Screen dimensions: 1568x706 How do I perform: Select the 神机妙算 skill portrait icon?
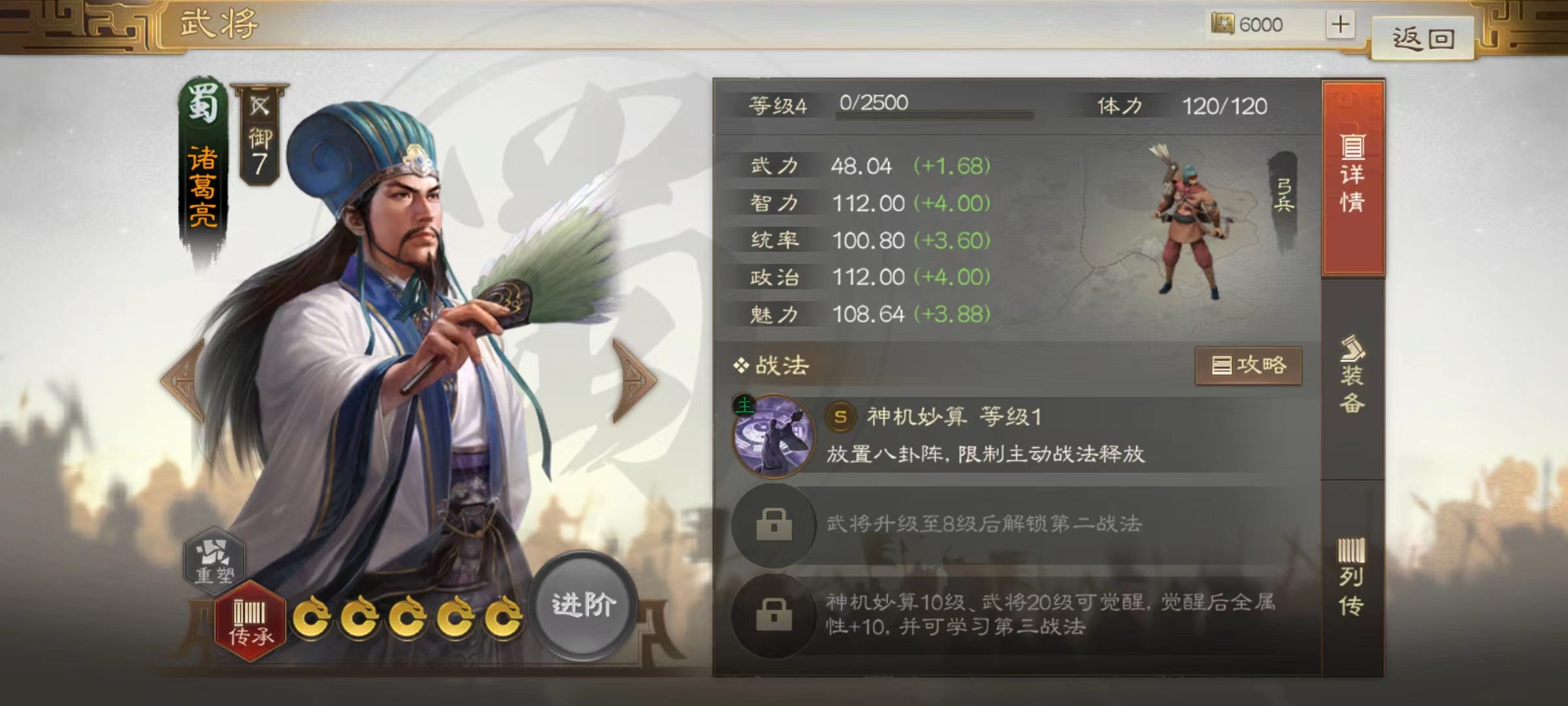774,435
